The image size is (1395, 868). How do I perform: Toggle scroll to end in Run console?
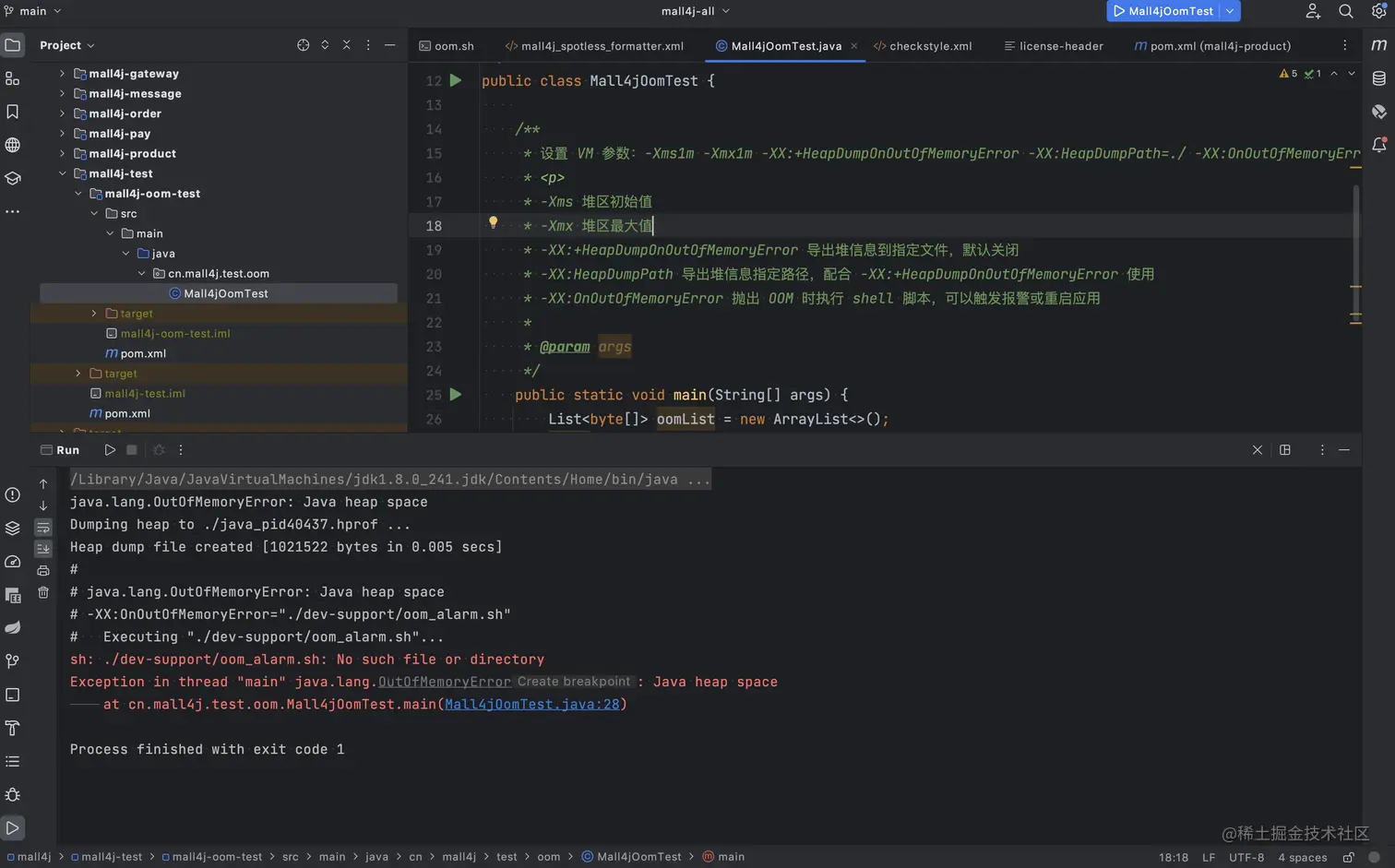pyautogui.click(x=43, y=549)
